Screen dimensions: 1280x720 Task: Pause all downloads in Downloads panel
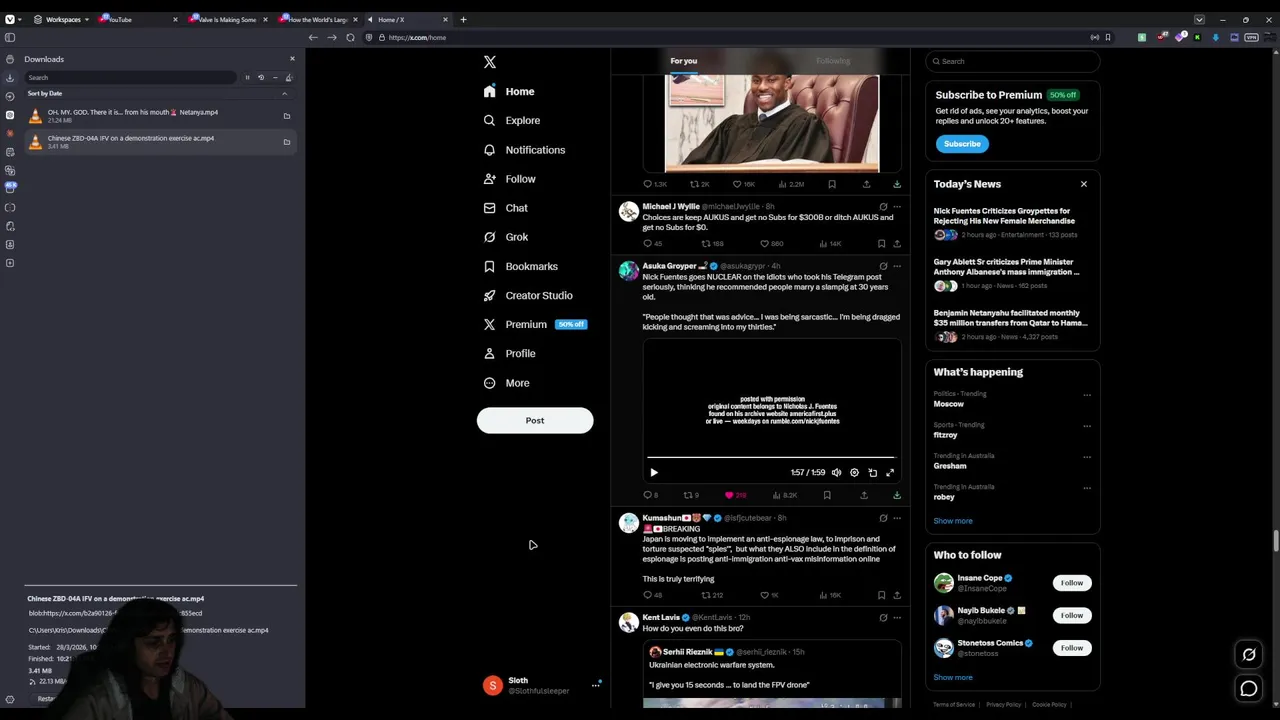pyautogui.click(x=247, y=77)
